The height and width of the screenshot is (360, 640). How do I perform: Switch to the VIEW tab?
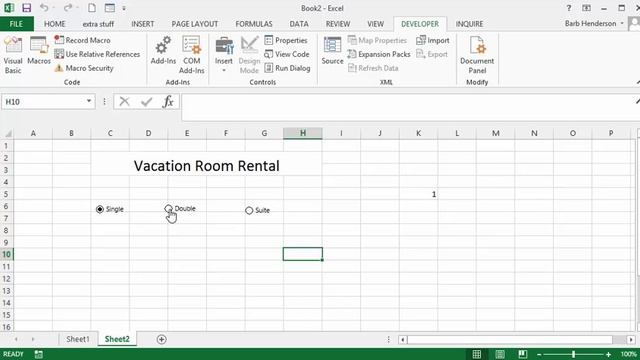376,24
